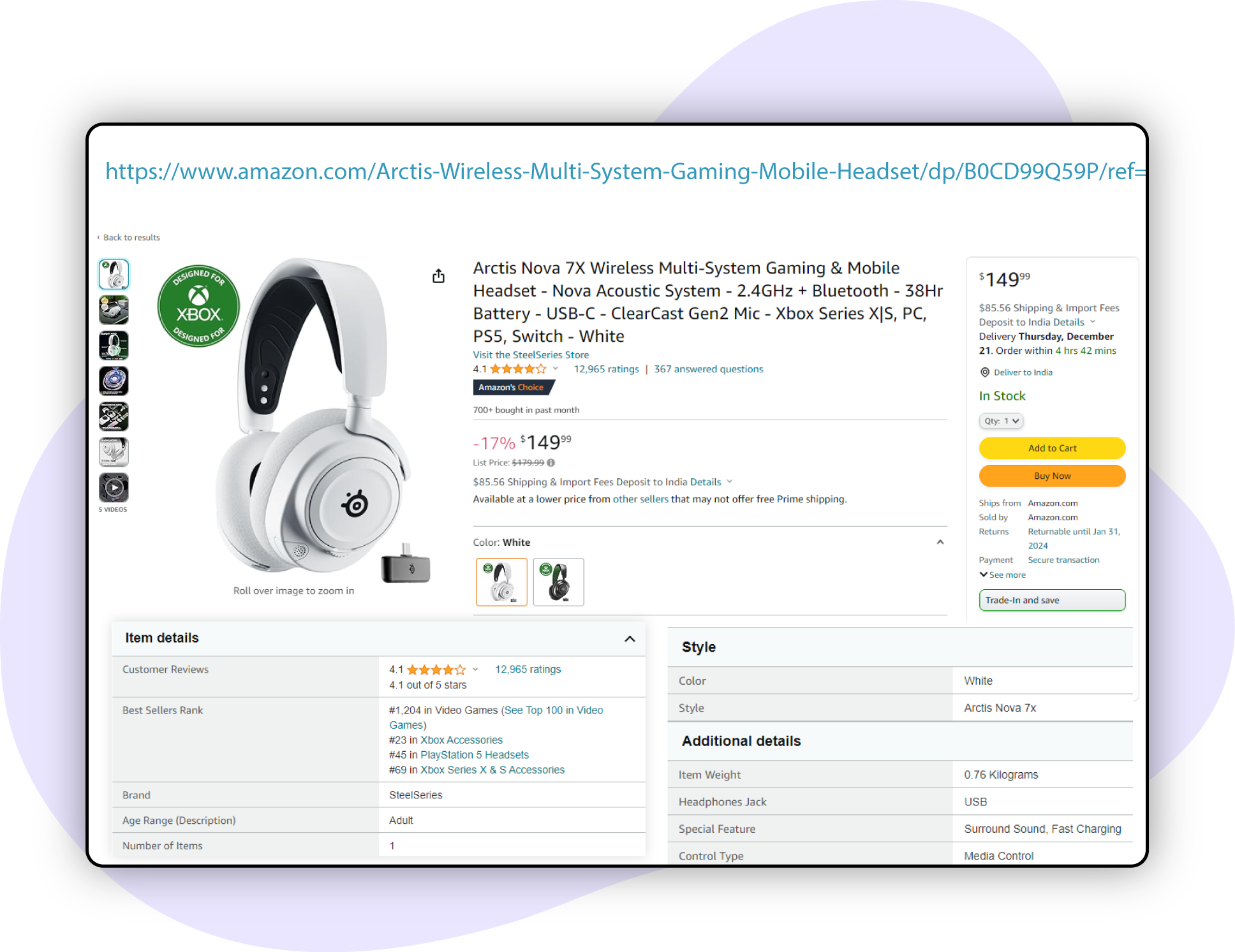Screen dimensions: 1235x952
Task: Click the green headset color thumbnail
Action: pyautogui.click(x=555, y=581)
